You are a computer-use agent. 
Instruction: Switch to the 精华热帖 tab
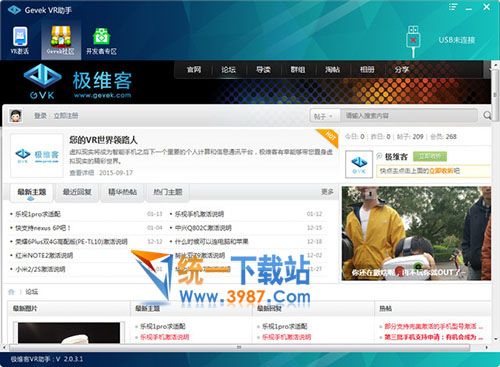(122, 192)
